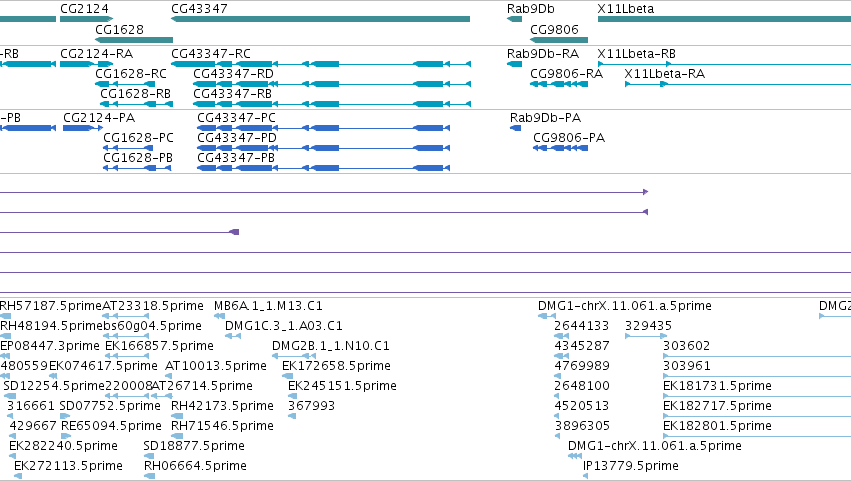
Task: Select the 316661 feature label
Action: click(x=30, y=406)
